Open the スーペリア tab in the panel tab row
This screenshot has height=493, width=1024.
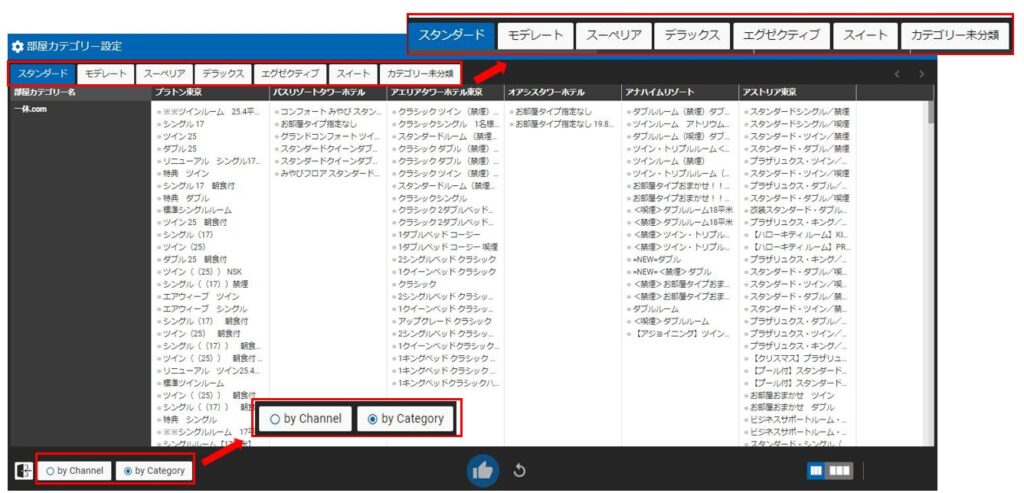pos(163,74)
